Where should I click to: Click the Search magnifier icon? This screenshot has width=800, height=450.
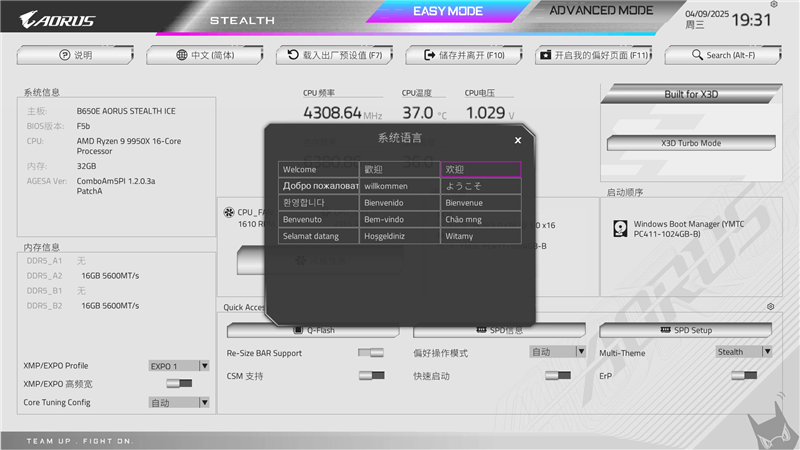[697, 55]
